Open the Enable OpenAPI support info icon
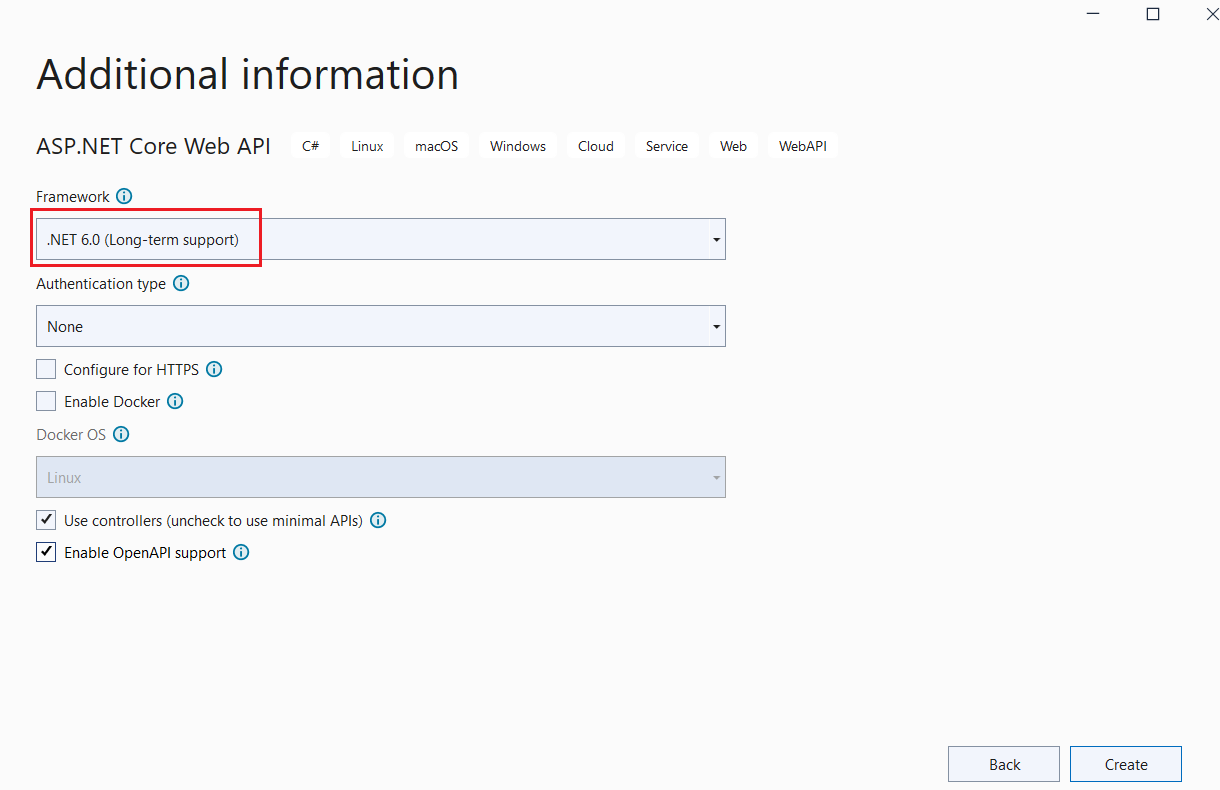 (x=240, y=552)
